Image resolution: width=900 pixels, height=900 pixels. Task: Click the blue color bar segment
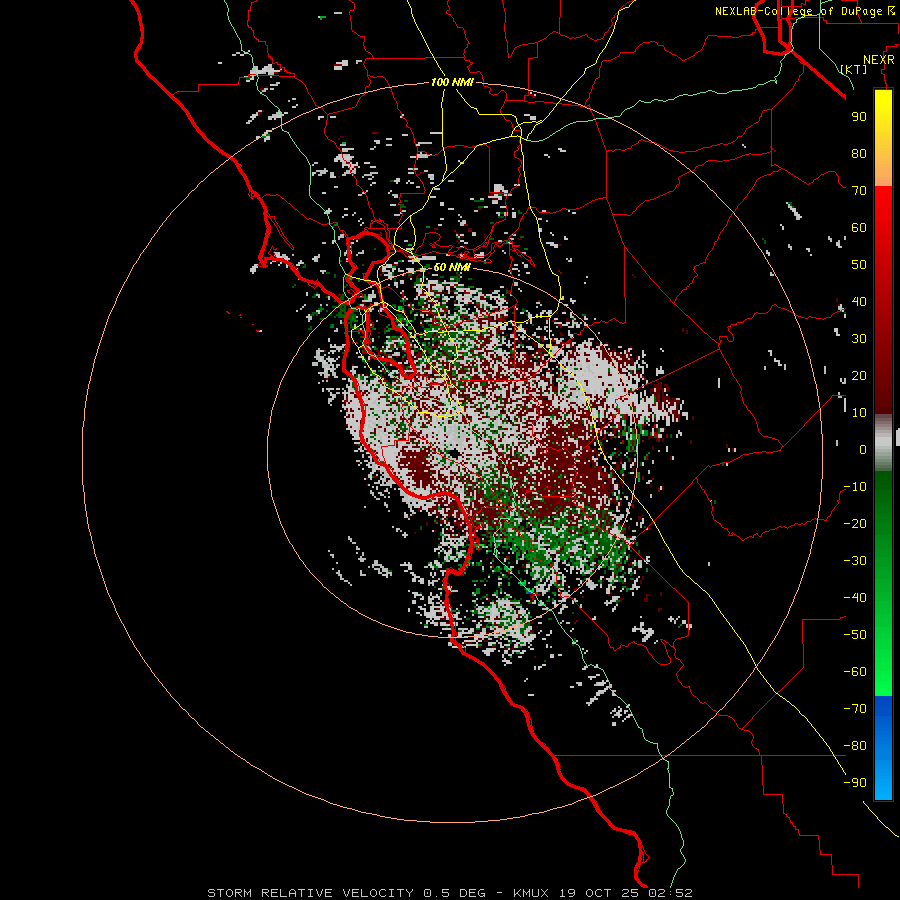click(883, 748)
